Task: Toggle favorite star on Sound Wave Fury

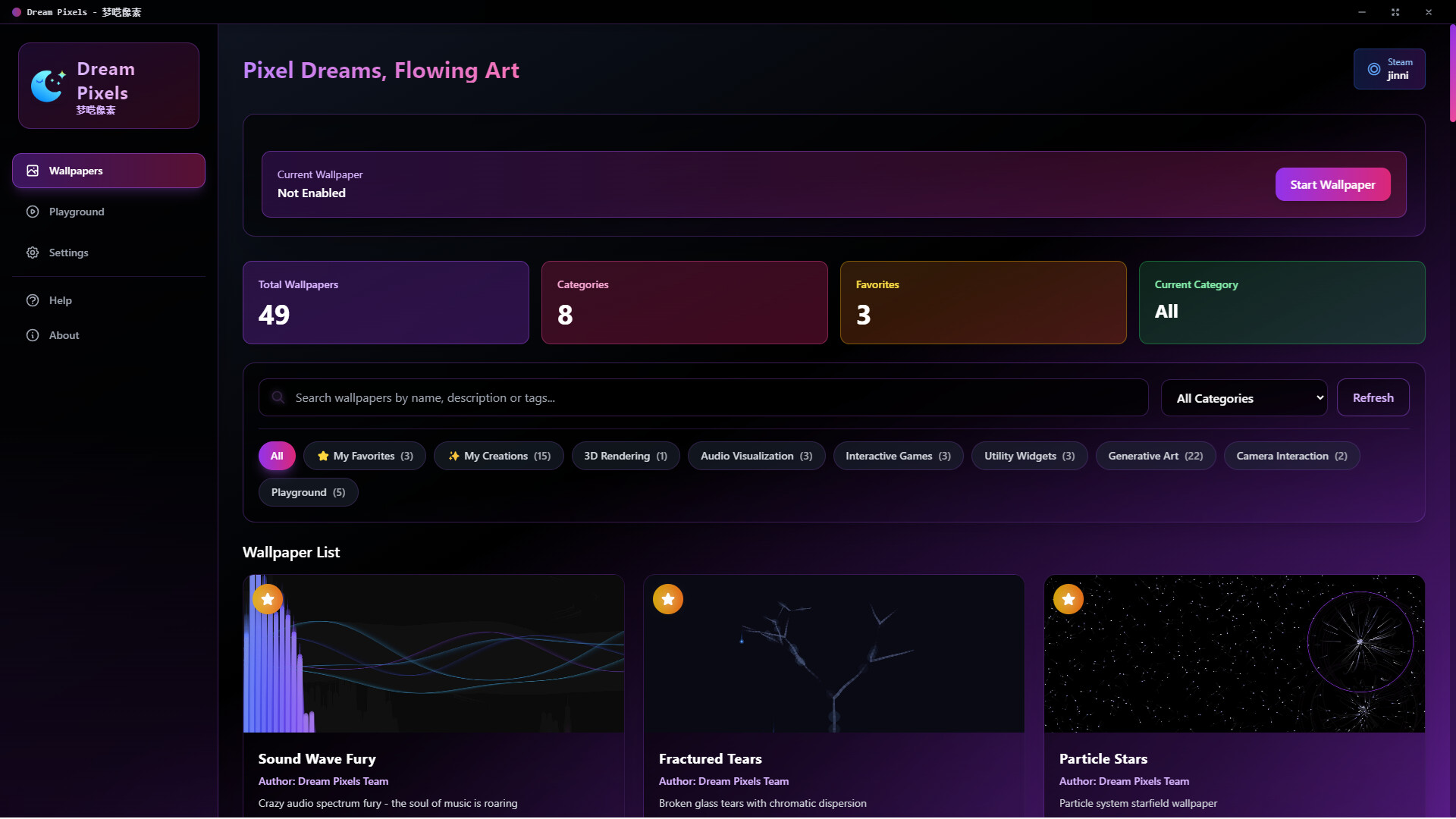Action: point(267,599)
